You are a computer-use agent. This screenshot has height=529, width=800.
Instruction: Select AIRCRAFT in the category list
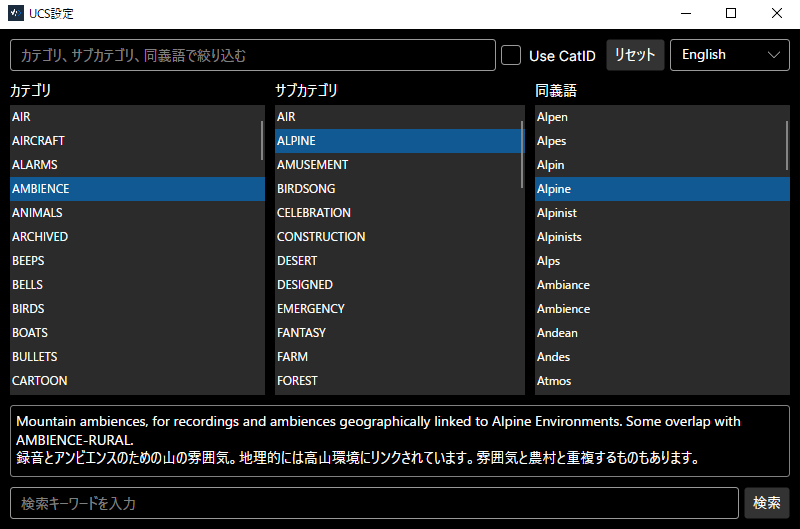click(x=38, y=141)
